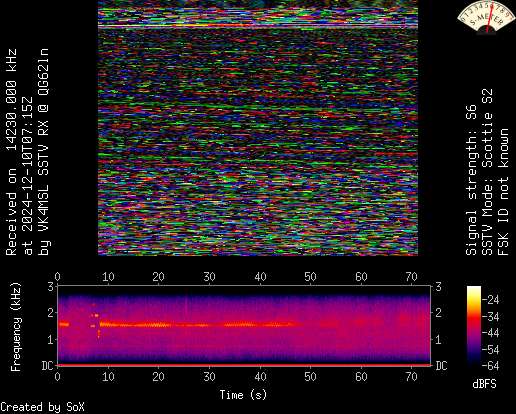Click the 'SSTV Mode: Scottie S2' label
This screenshot has height=414, width=516.
coord(487,172)
